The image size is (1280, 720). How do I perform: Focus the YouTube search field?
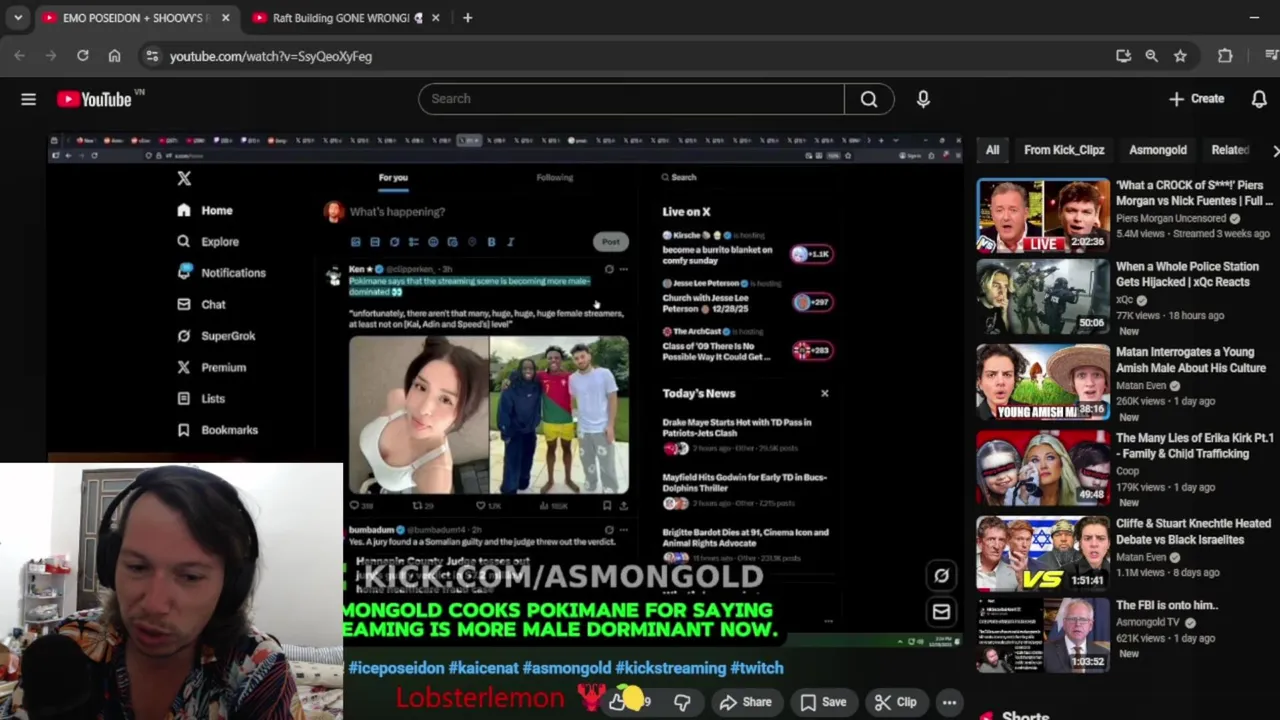tap(631, 99)
